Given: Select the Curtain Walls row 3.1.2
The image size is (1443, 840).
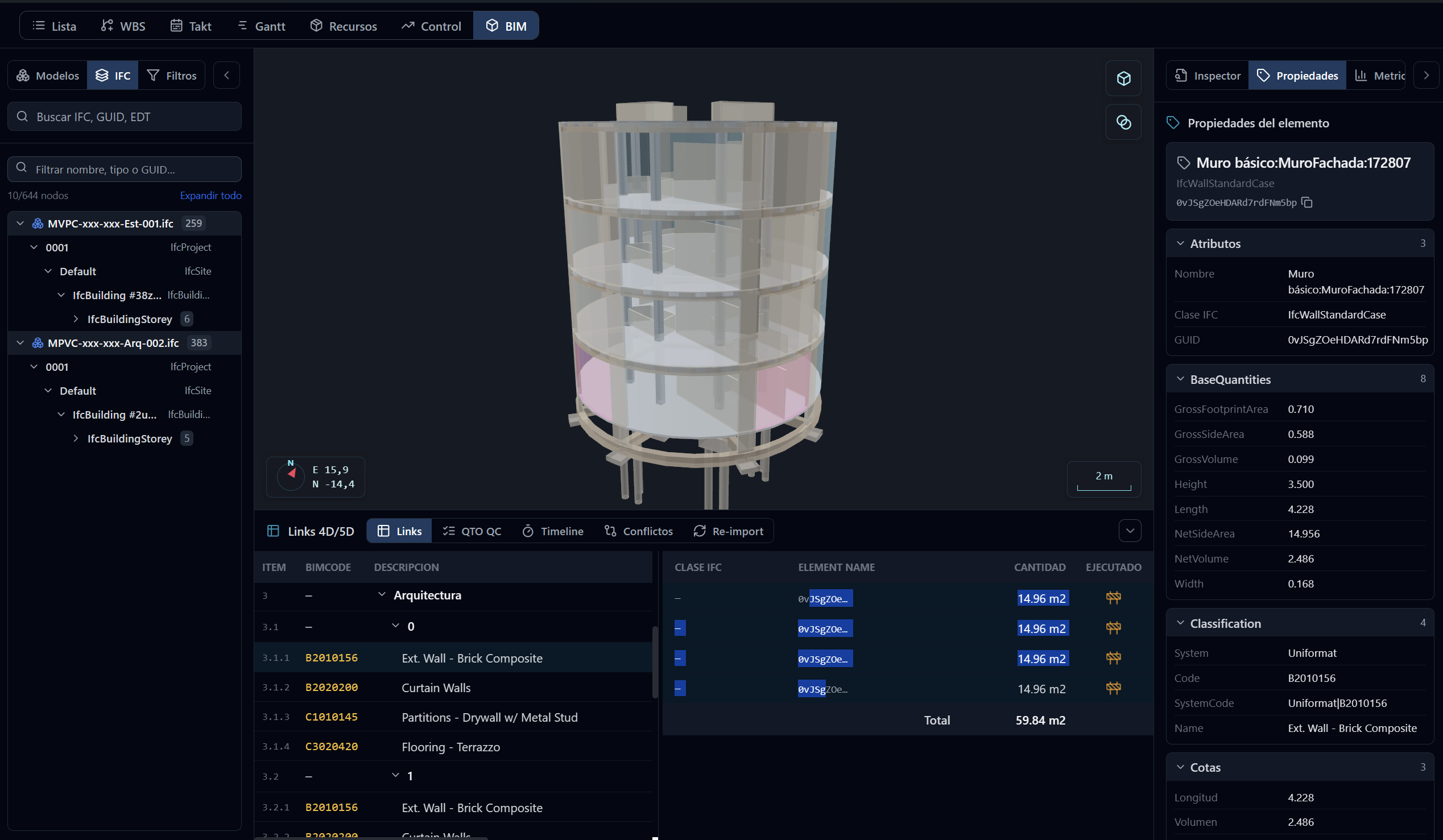Looking at the screenshot, I should click(x=453, y=688).
